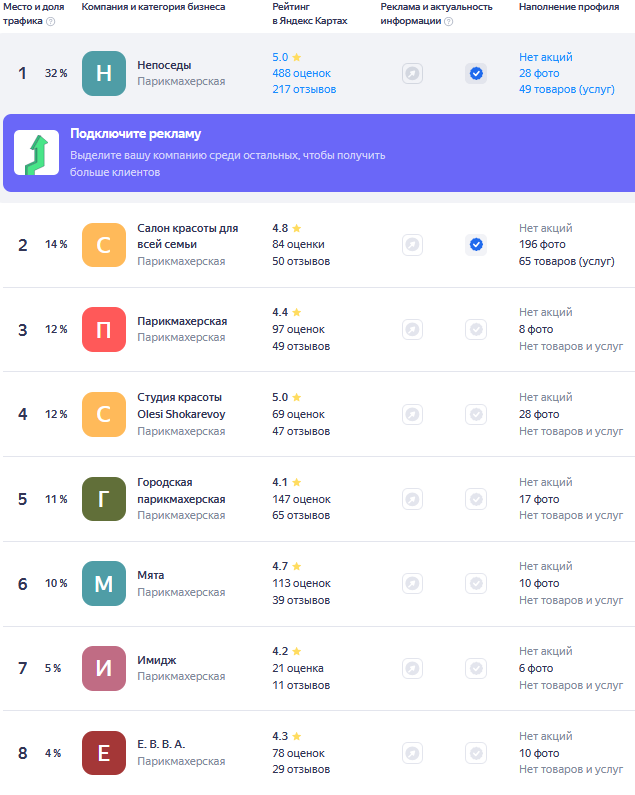Click the Имидж company name
The width and height of the screenshot is (635, 795).
(157, 660)
